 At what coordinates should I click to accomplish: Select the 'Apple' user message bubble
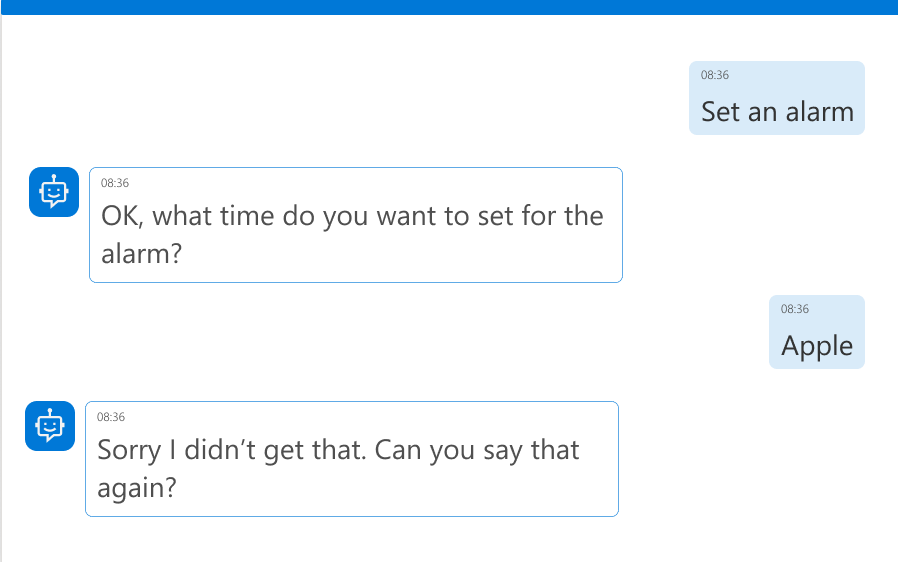pos(816,332)
